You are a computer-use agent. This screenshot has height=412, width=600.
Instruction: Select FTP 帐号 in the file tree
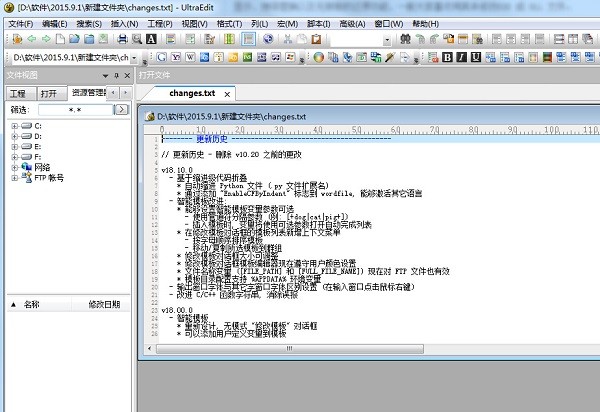tap(48, 178)
